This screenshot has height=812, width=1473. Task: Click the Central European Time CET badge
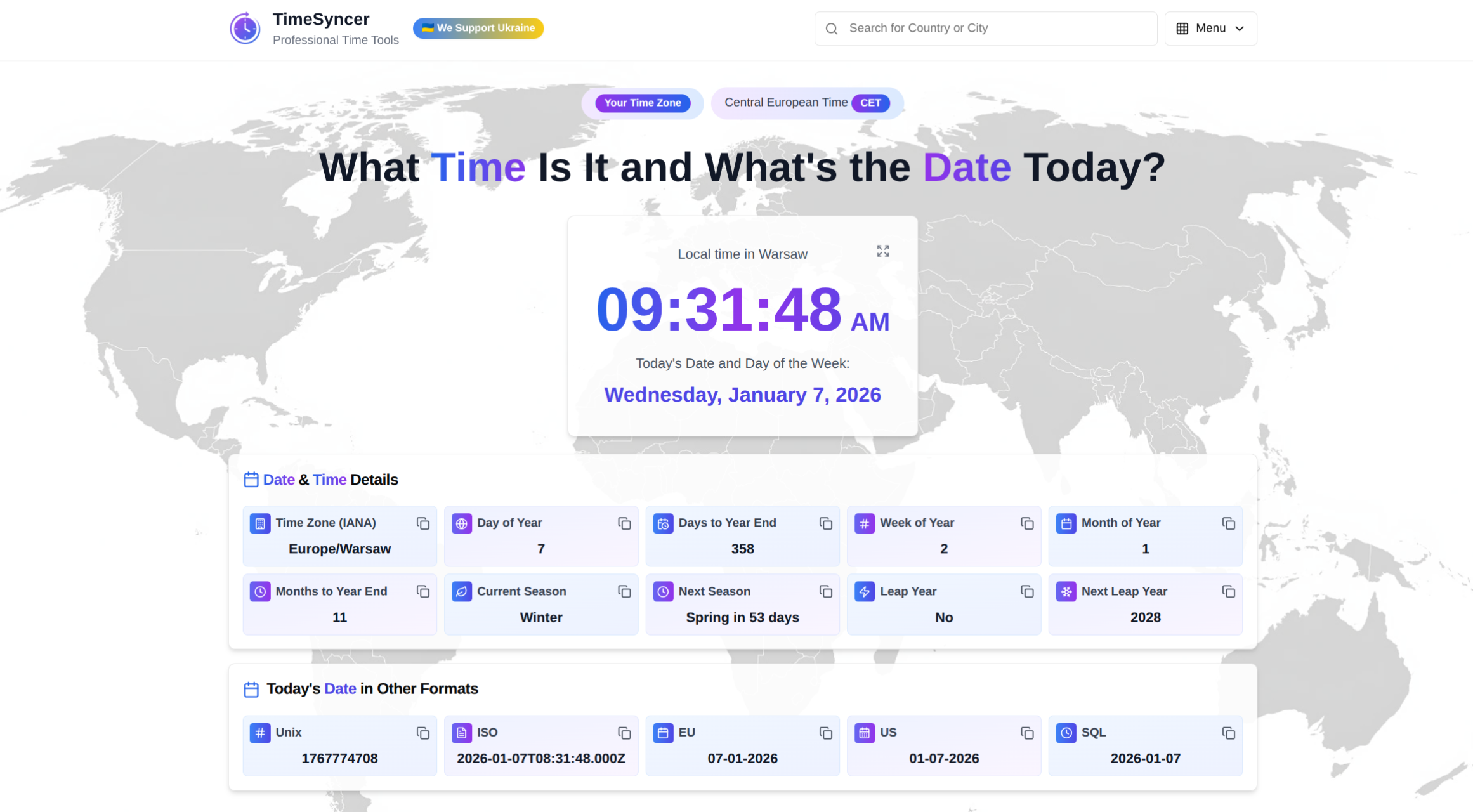coord(807,102)
